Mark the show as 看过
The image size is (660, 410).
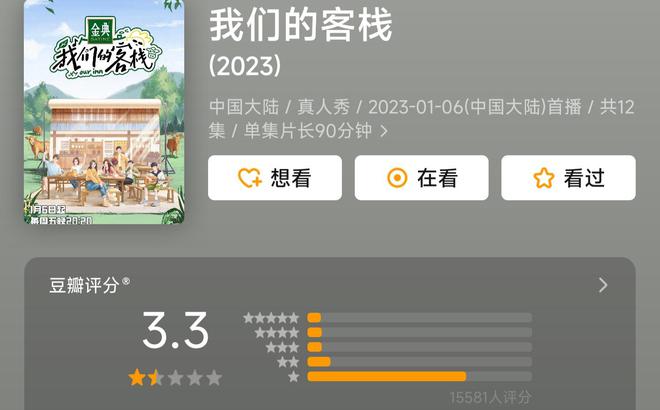pos(568,178)
